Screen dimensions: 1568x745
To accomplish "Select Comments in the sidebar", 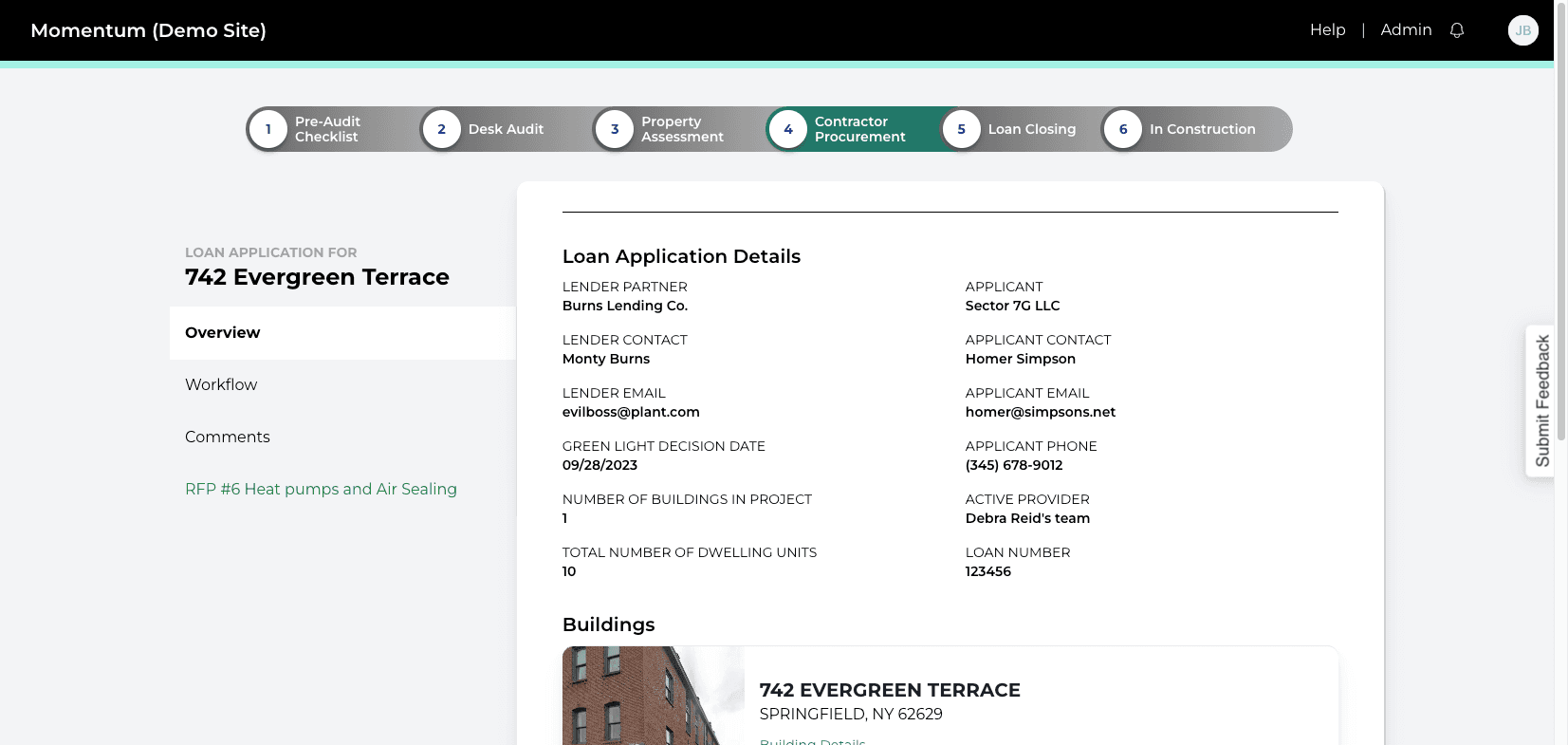I will pos(228,437).
